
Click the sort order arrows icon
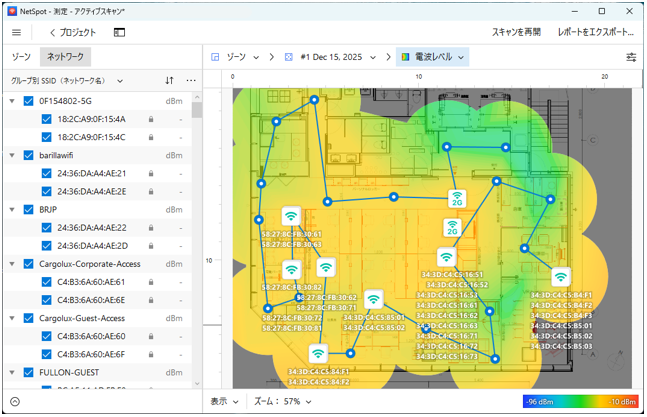click(x=169, y=80)
